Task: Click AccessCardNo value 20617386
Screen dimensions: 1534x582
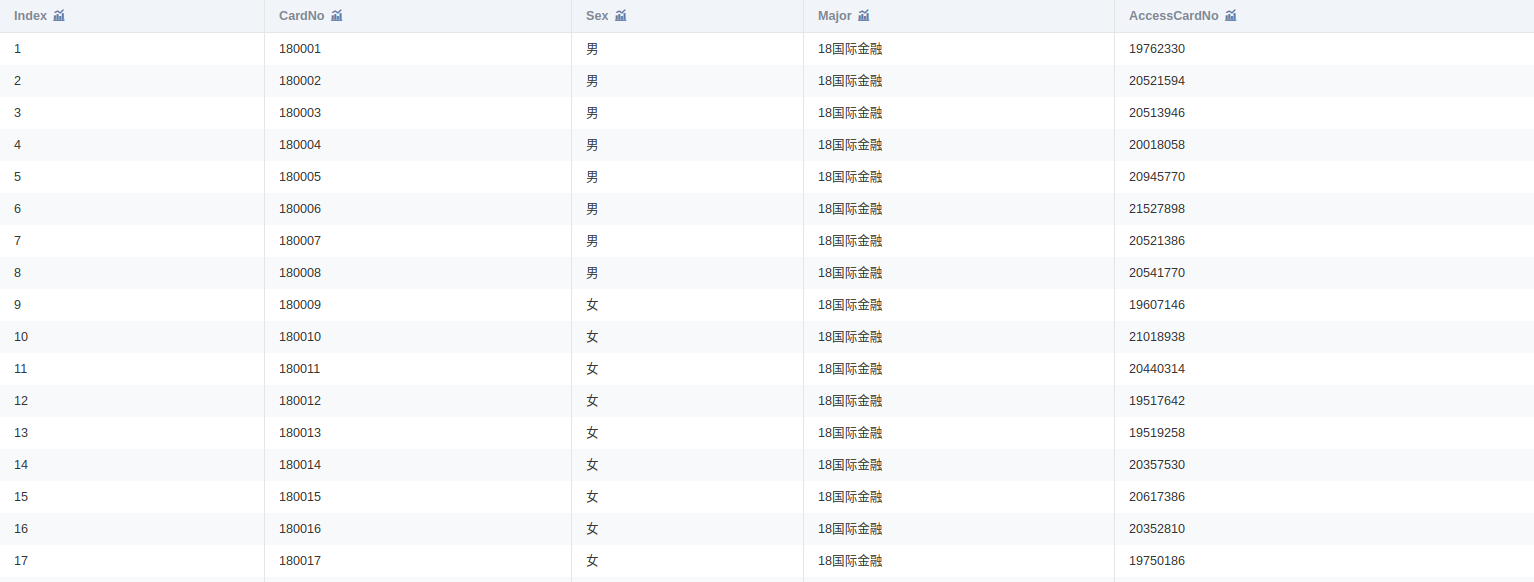Action: click(1157, 497)
